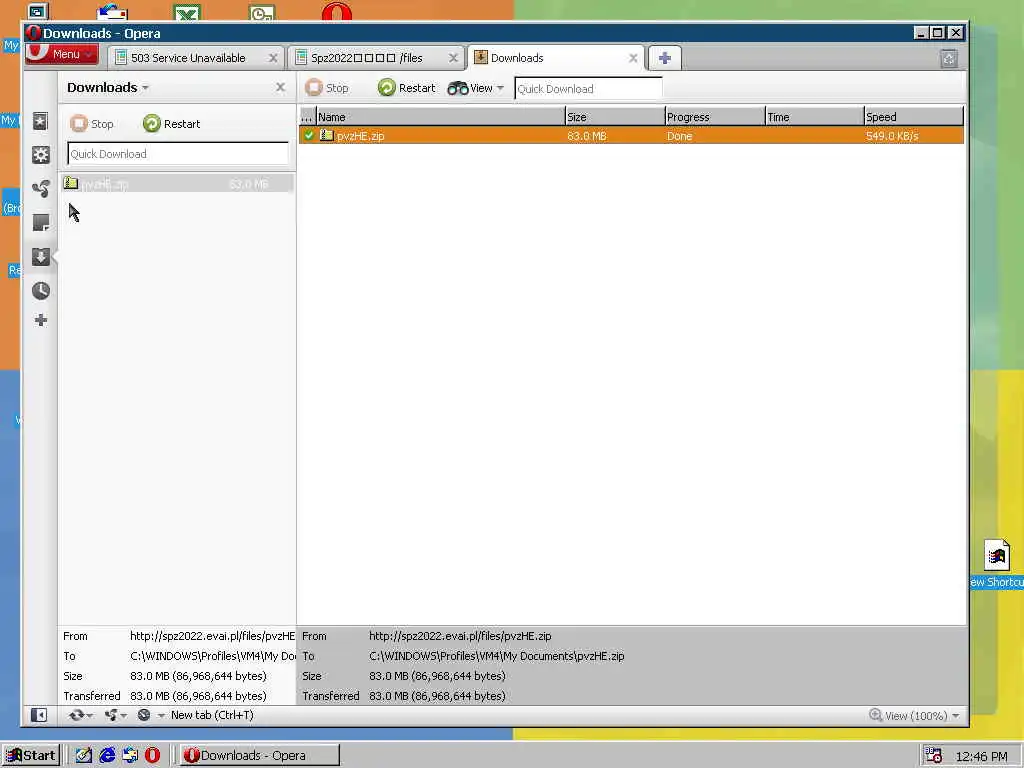The width and height of the screenshot is (1024, 768).
Task: Click the To file path in main details
Action: click(x=496, y=656)
